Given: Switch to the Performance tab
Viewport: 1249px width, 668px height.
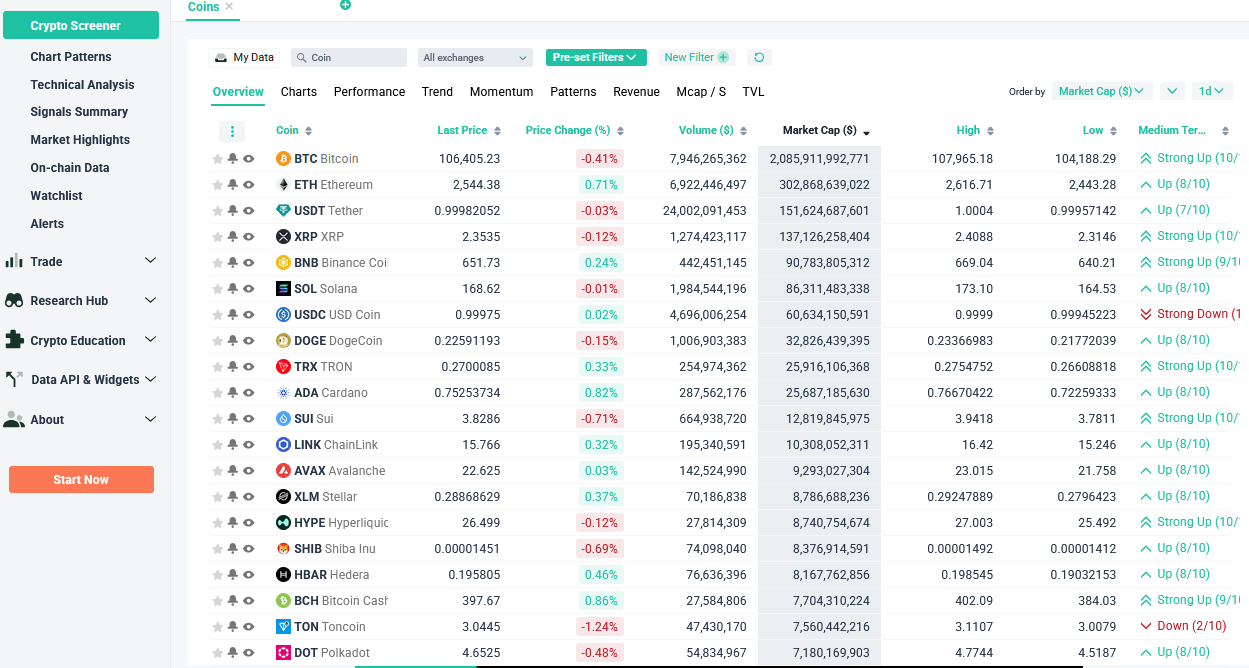Looking at the screenshot, I should [369, 92].
